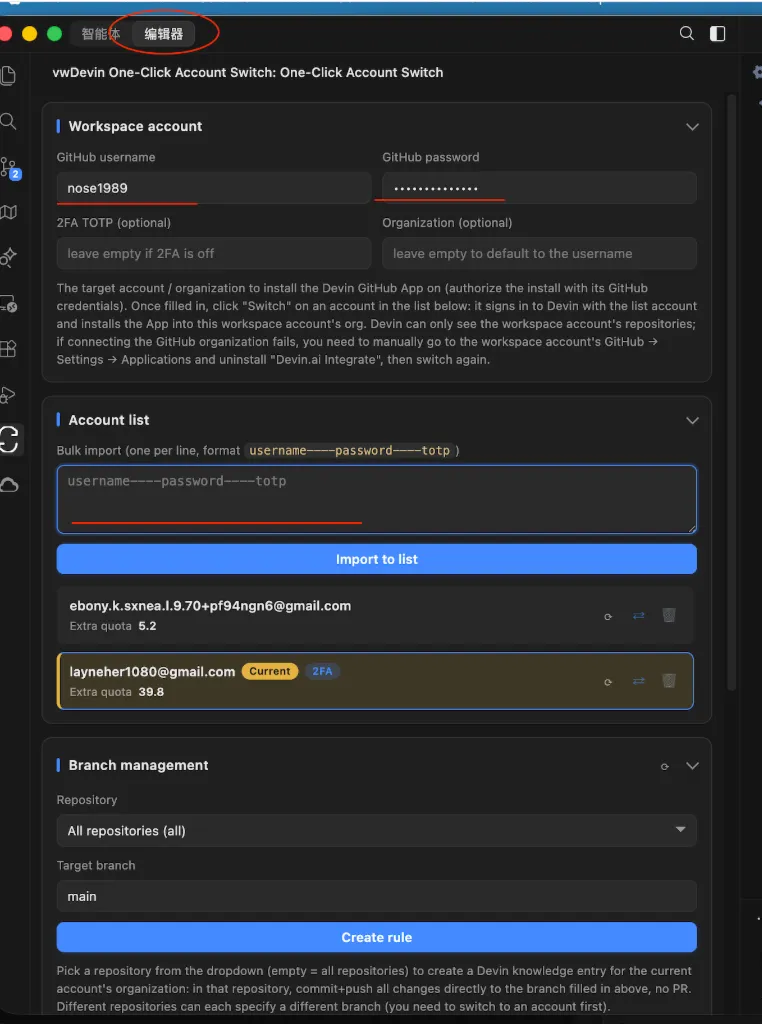Screen dimensions: 762x1024
Task: Click the Branch management heading
Action: point(138,765)
